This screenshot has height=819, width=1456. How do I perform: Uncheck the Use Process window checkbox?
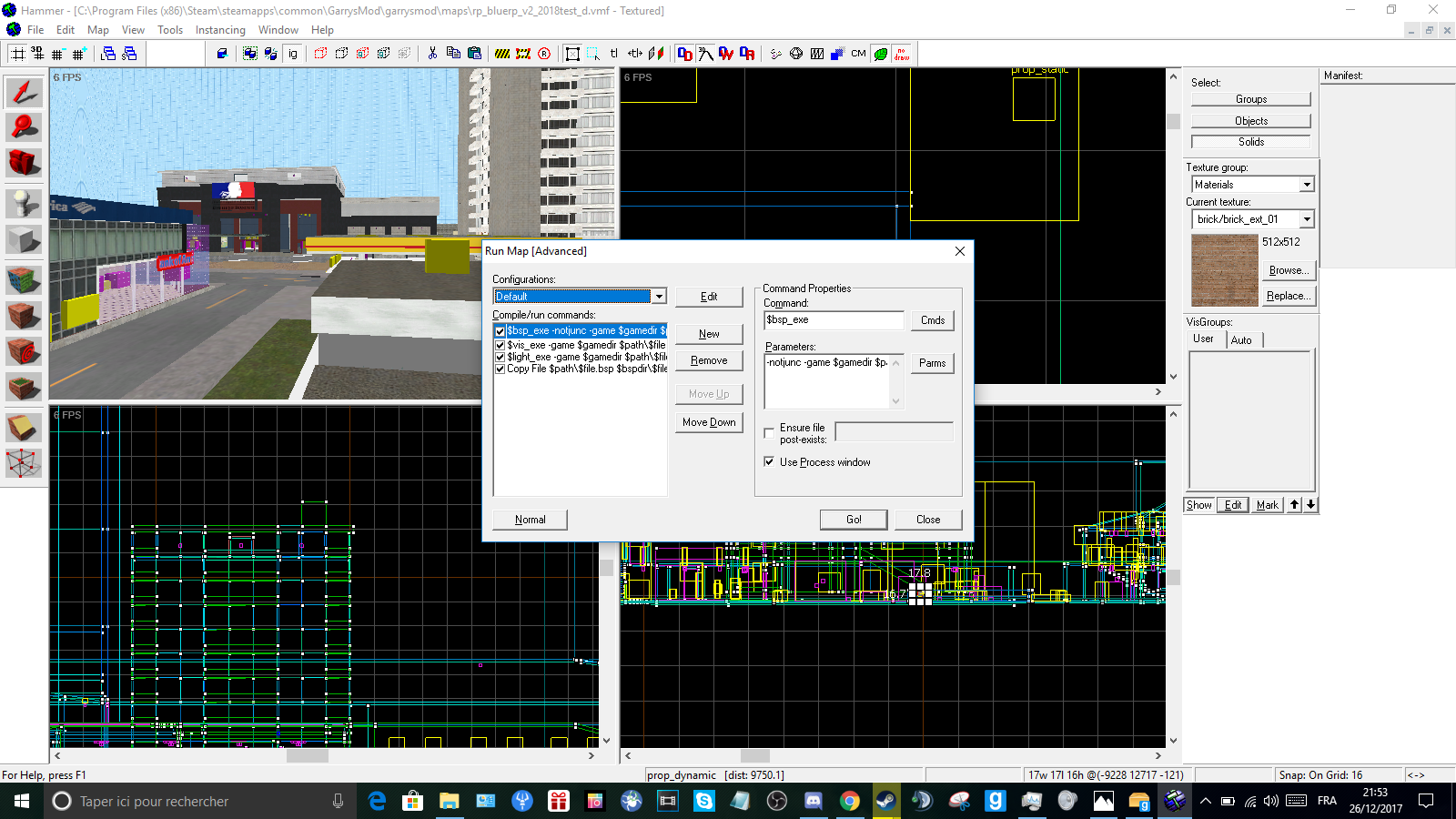pos(769,462)
